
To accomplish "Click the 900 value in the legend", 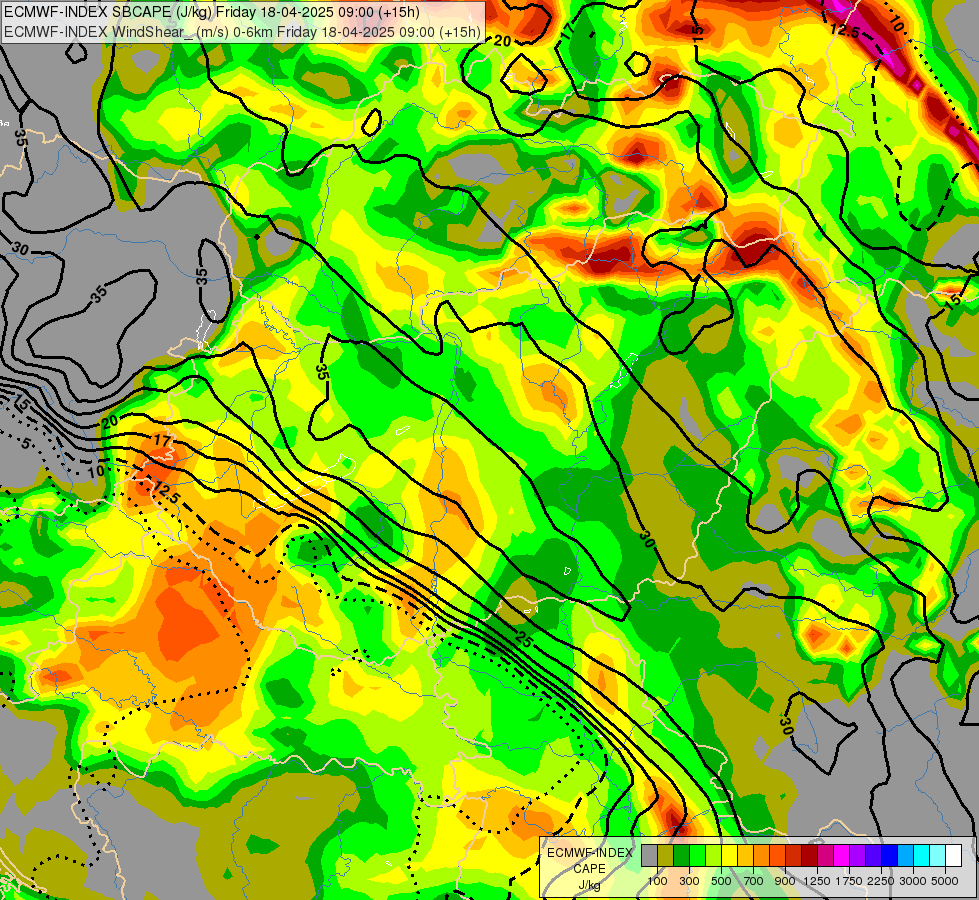I will pyautogui.click(x=785, y=881).
